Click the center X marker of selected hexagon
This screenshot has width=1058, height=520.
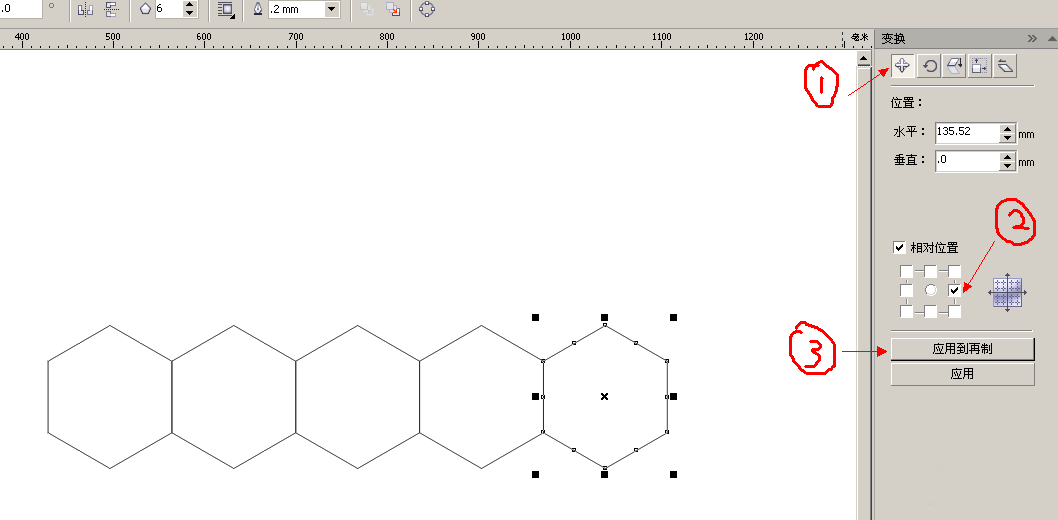[x=605, y=397]
